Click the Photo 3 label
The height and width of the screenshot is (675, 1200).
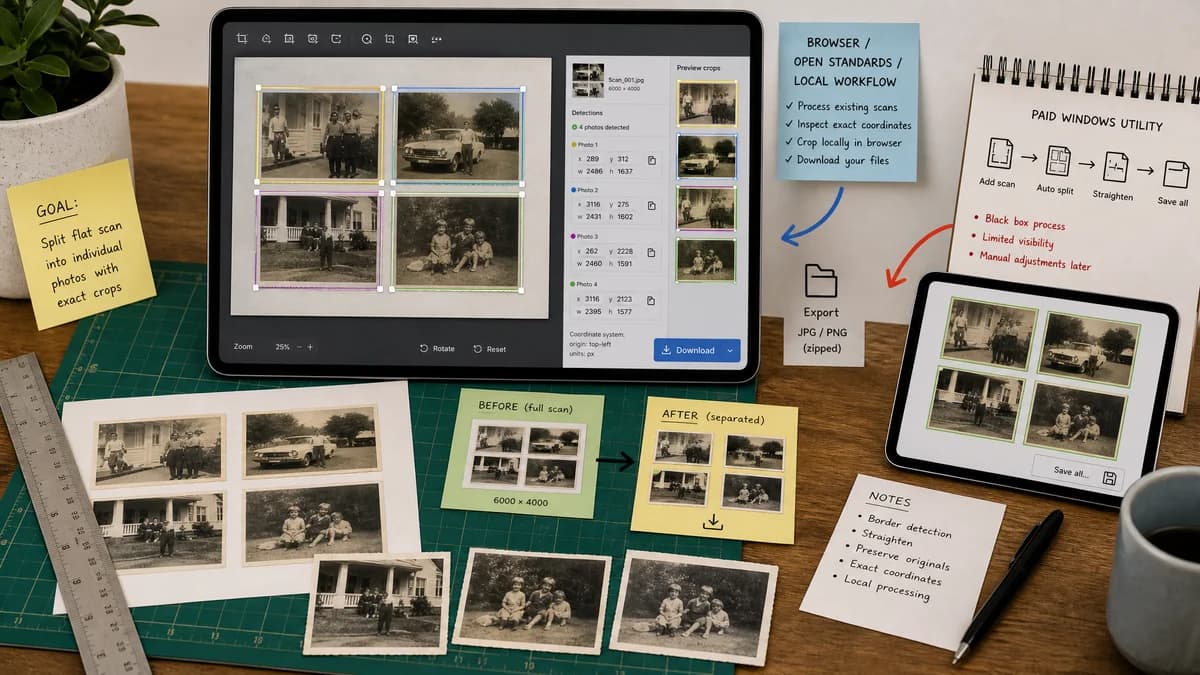pos(589,236)
